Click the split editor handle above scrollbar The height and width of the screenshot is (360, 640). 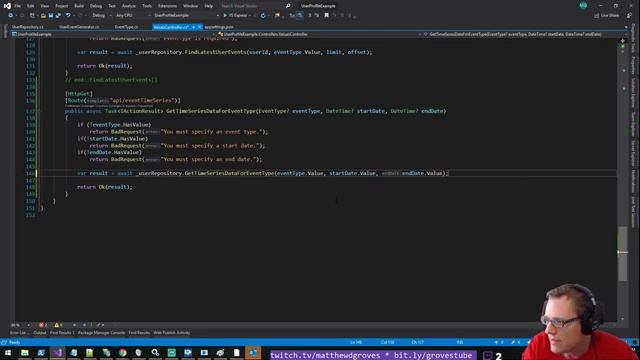tap(622, 40)
